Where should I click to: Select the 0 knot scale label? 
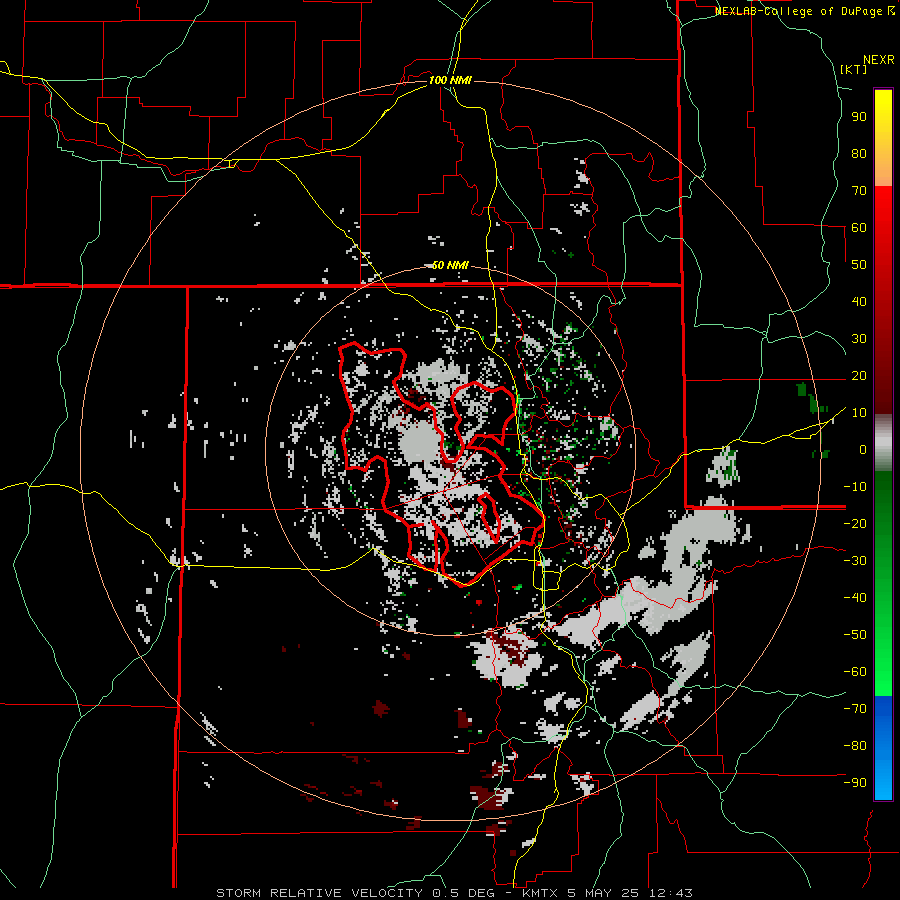[x=863, y=449]
